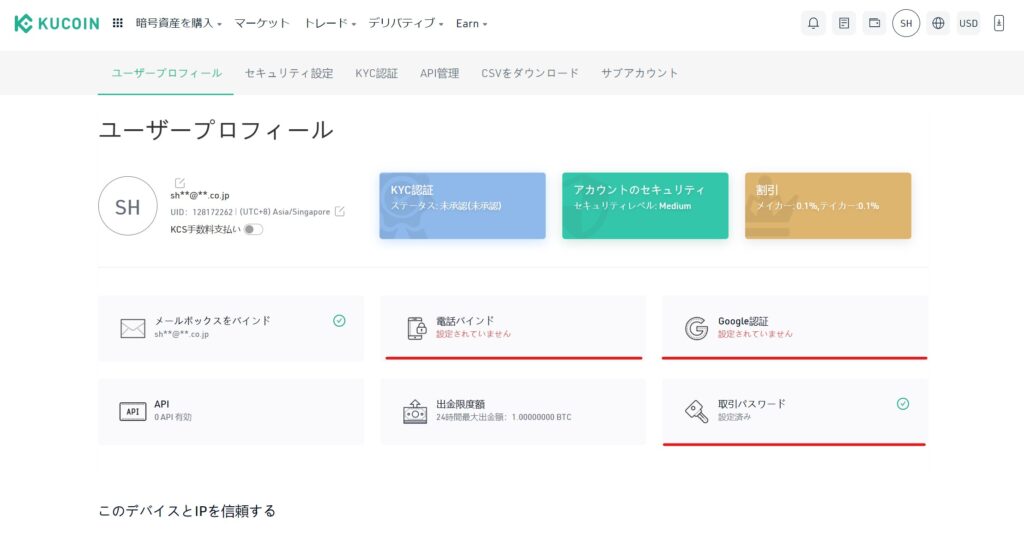This screenshot has width=1024, height=539.
Task: Select the ユーザープロフィール tab
Action: 166,73
